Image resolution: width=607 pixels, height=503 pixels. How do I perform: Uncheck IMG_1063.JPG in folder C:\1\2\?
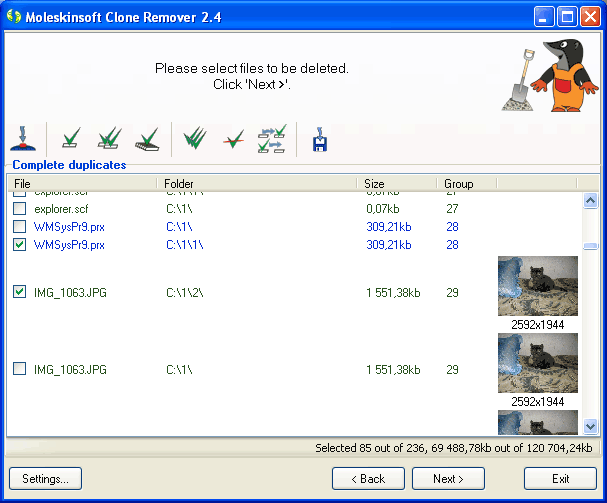tap(19, 292)
